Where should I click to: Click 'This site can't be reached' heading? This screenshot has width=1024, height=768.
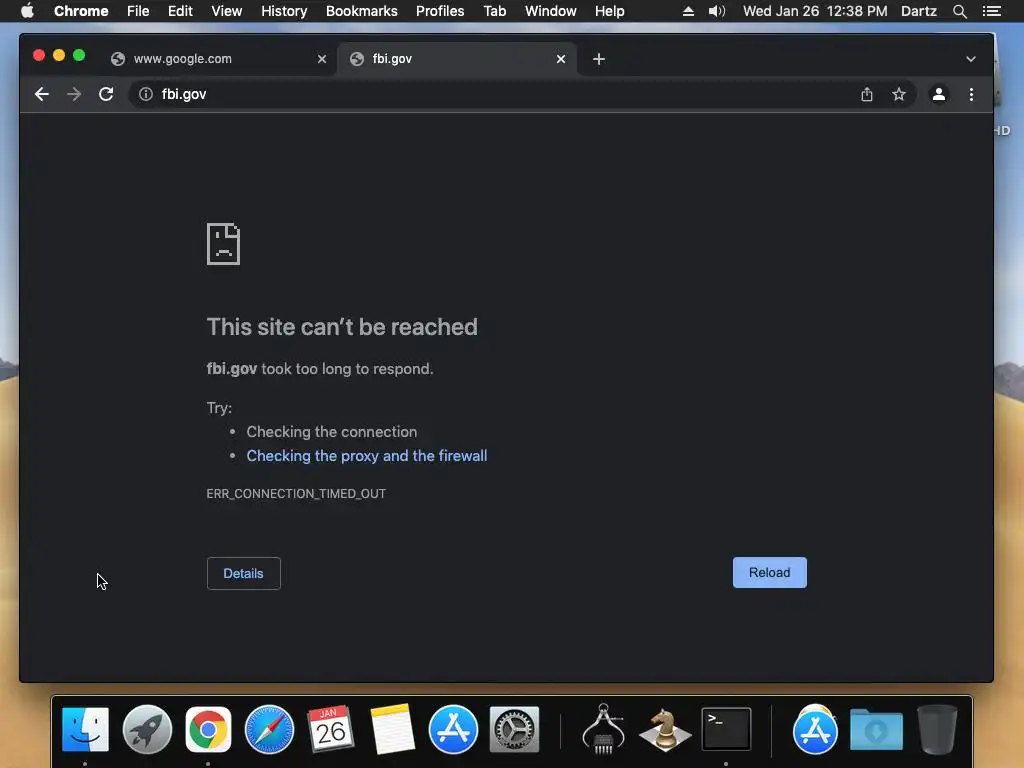tap(342, 327)
